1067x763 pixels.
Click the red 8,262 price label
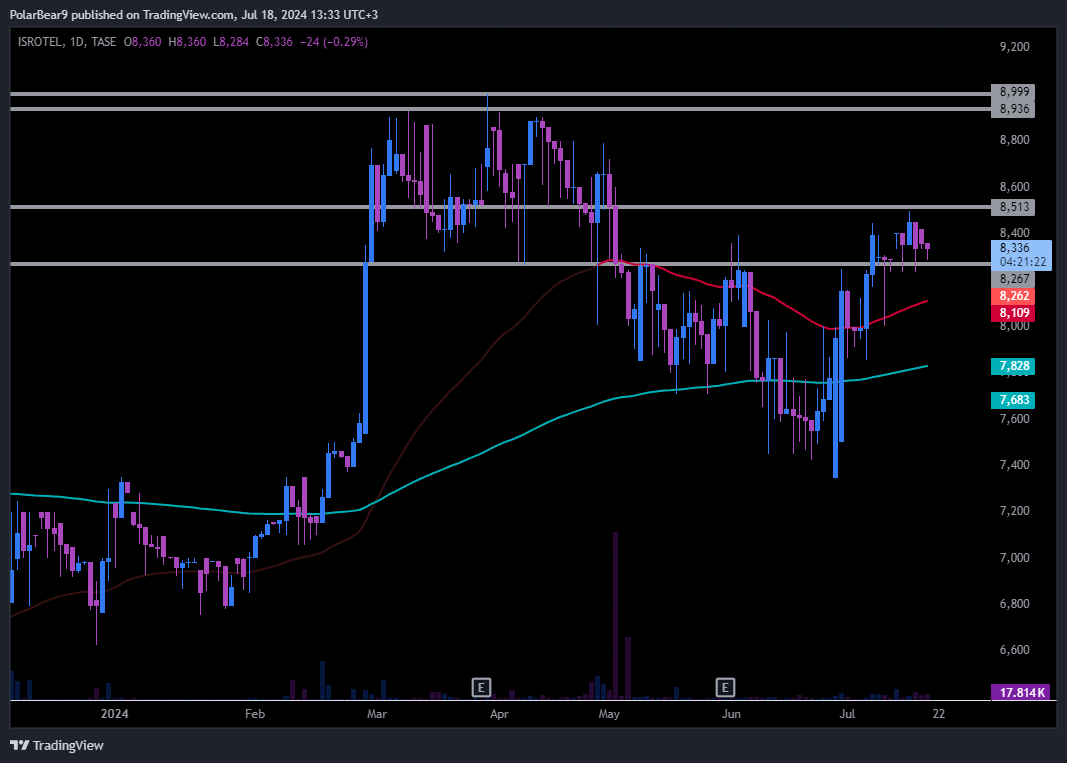[x=1013, y=296]
